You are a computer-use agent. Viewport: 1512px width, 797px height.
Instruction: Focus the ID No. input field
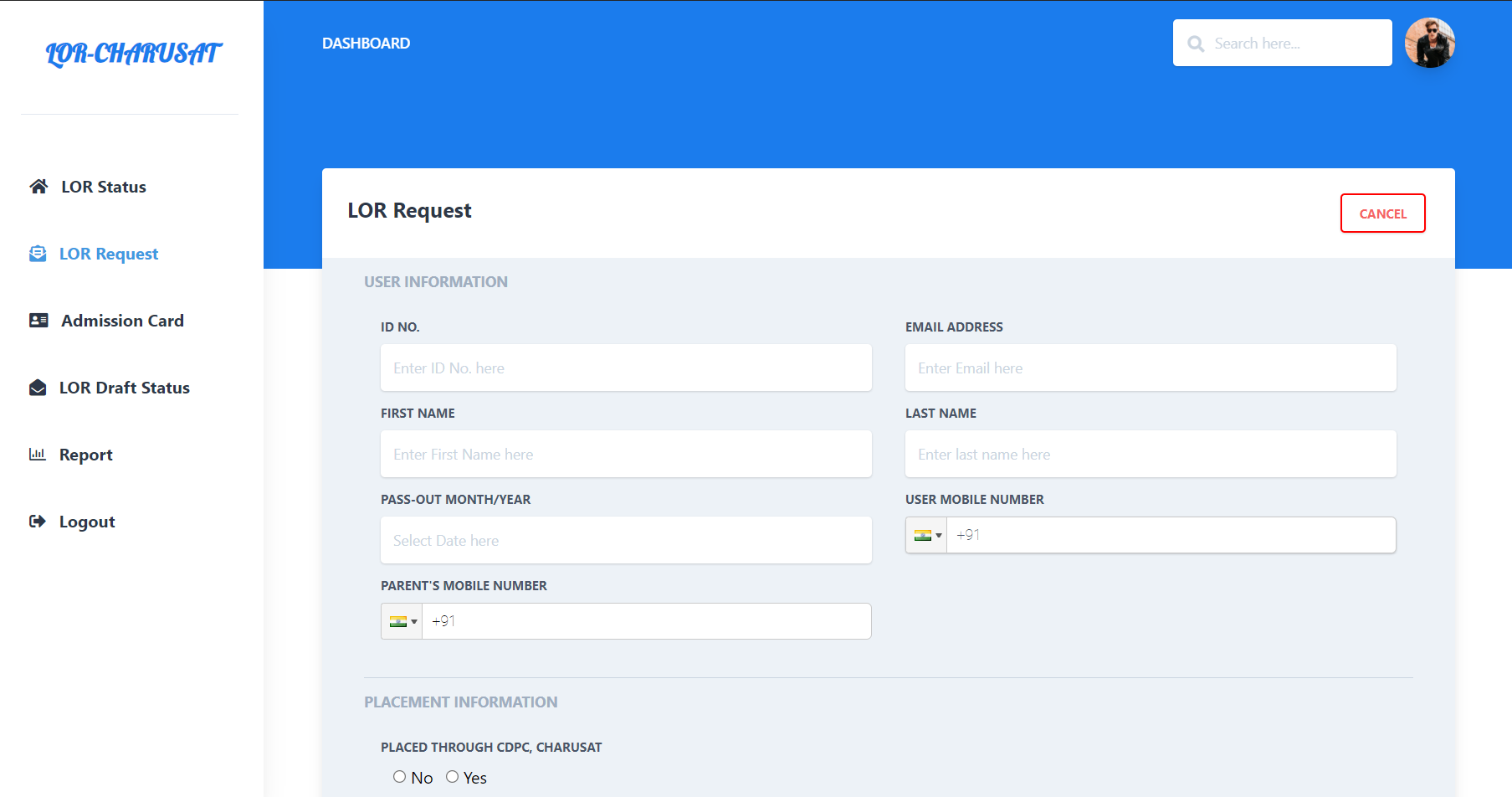coord(626,368)
